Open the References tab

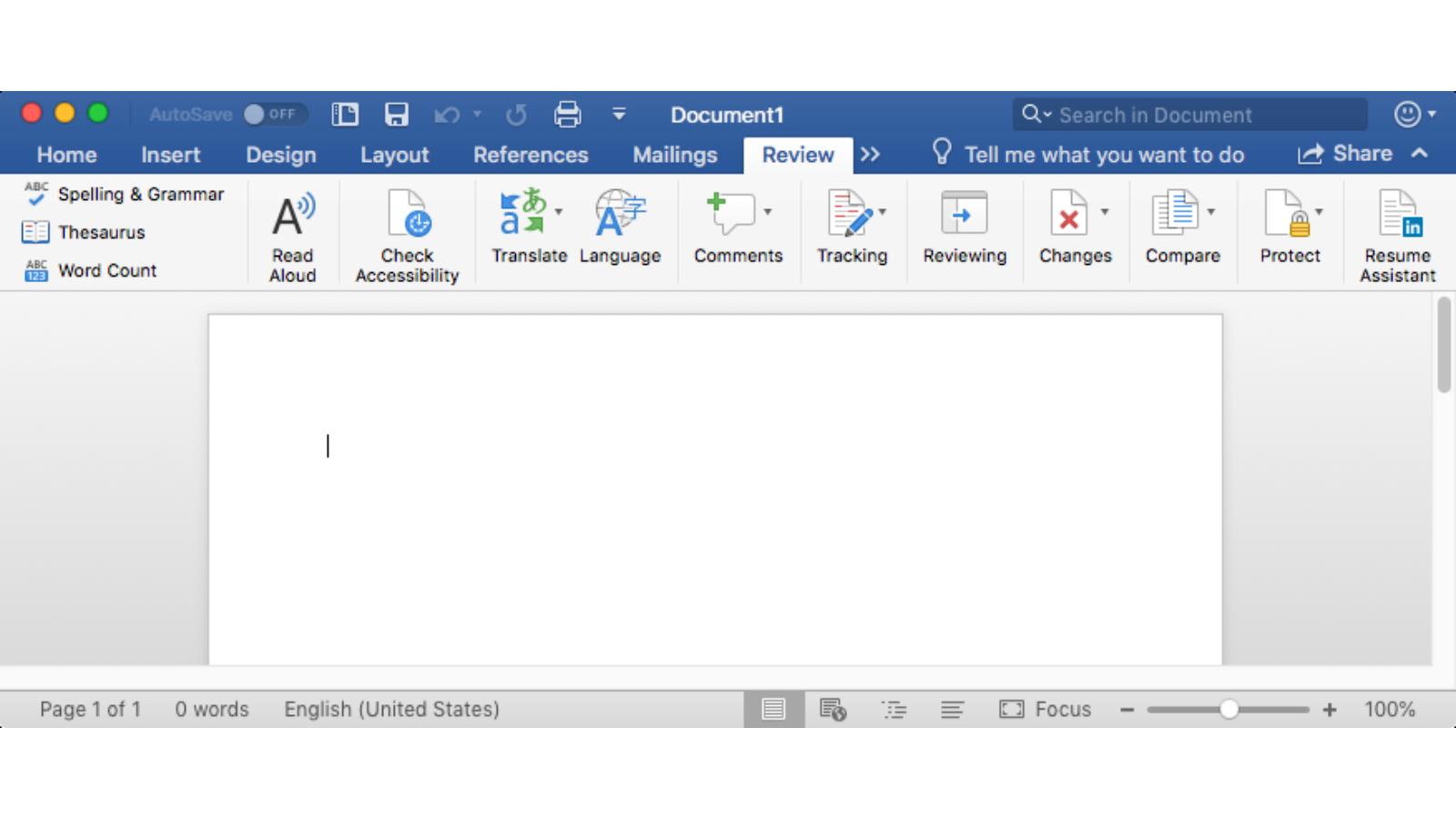(x=531, y=155)
